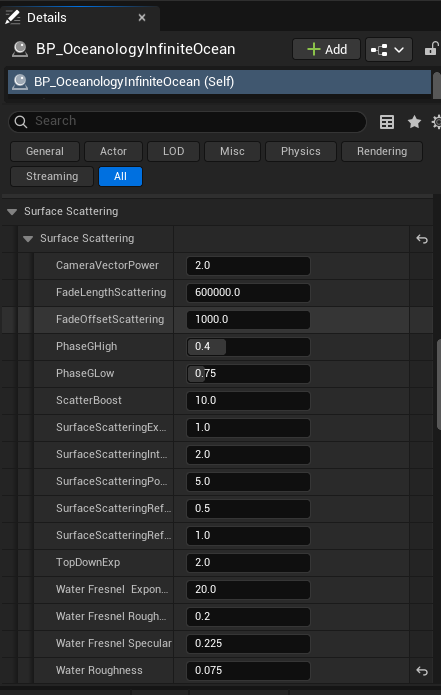Screen dimensions: 441x695
Task: Filter by Streaming category
Action: click(52, 176)
